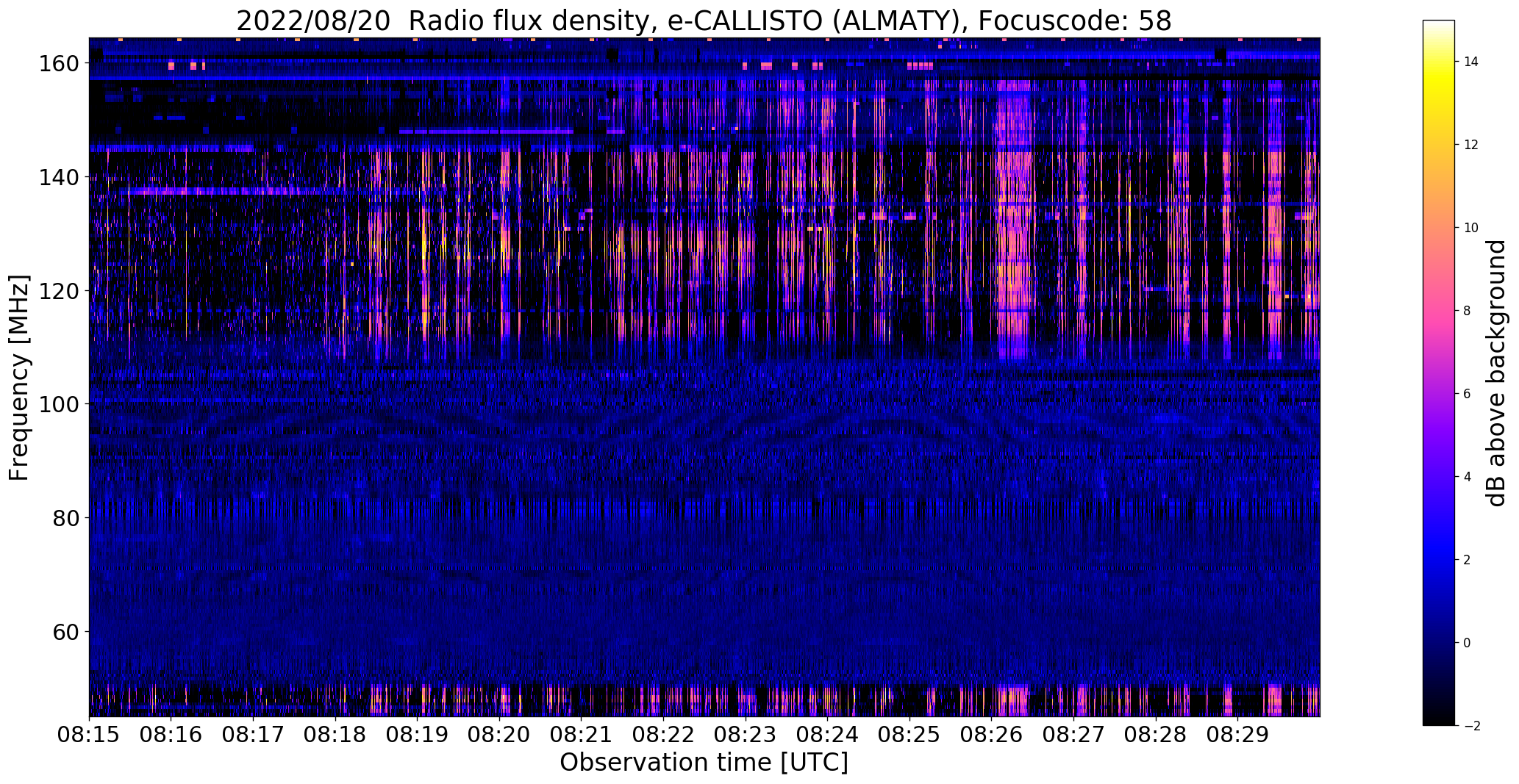Click the 80 frequency tick label

pos(66,518)
